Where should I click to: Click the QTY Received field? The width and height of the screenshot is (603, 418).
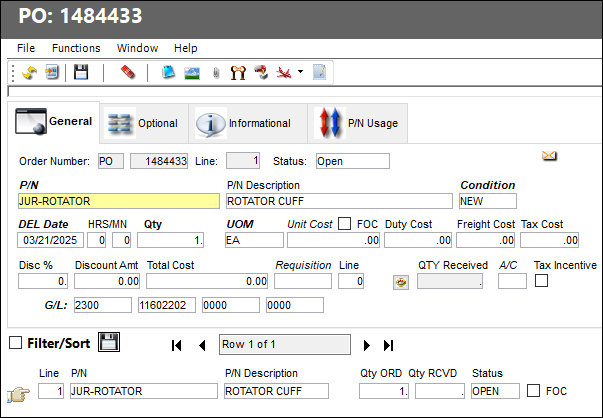[x=450, y=281]
